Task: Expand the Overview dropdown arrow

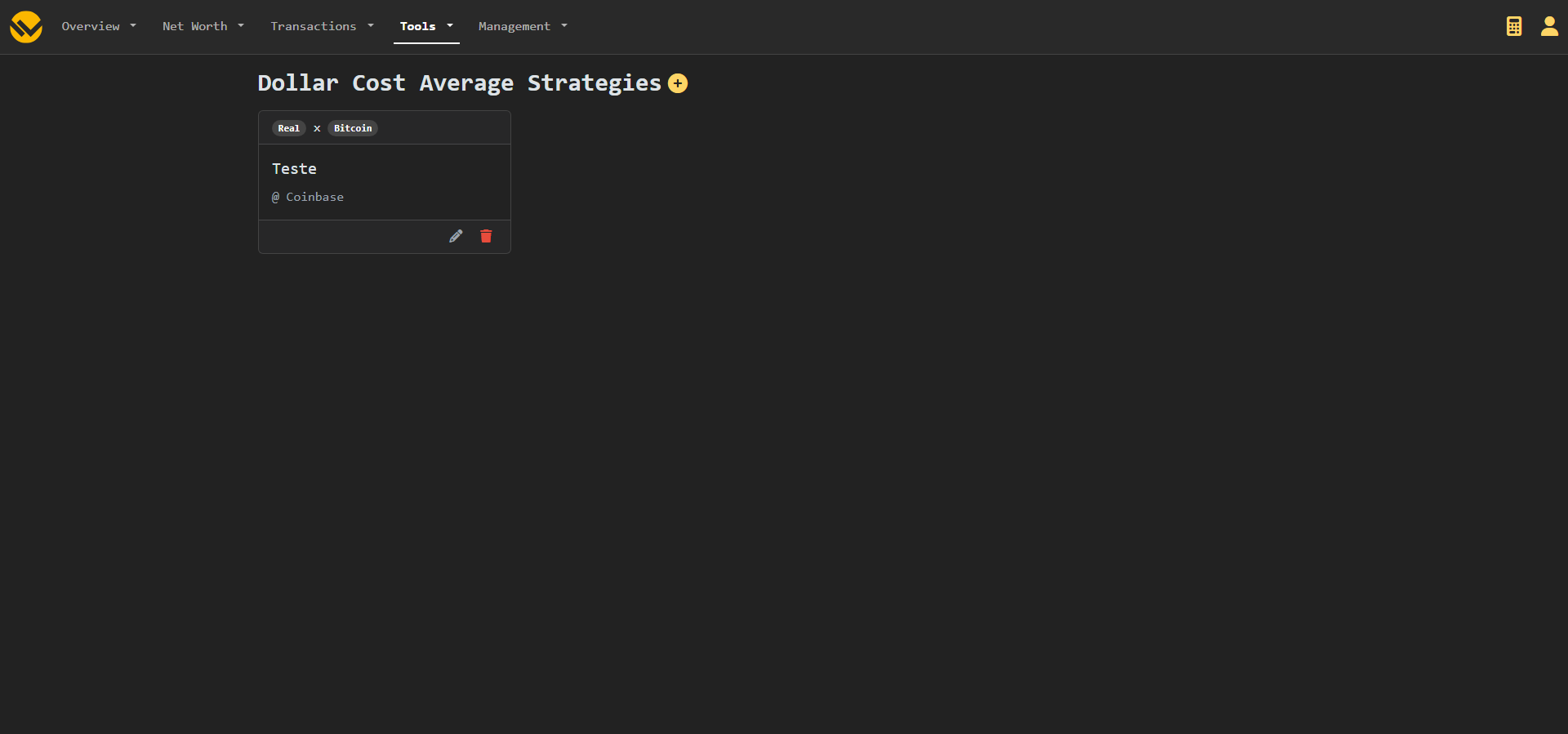Action: pos(133,26)
